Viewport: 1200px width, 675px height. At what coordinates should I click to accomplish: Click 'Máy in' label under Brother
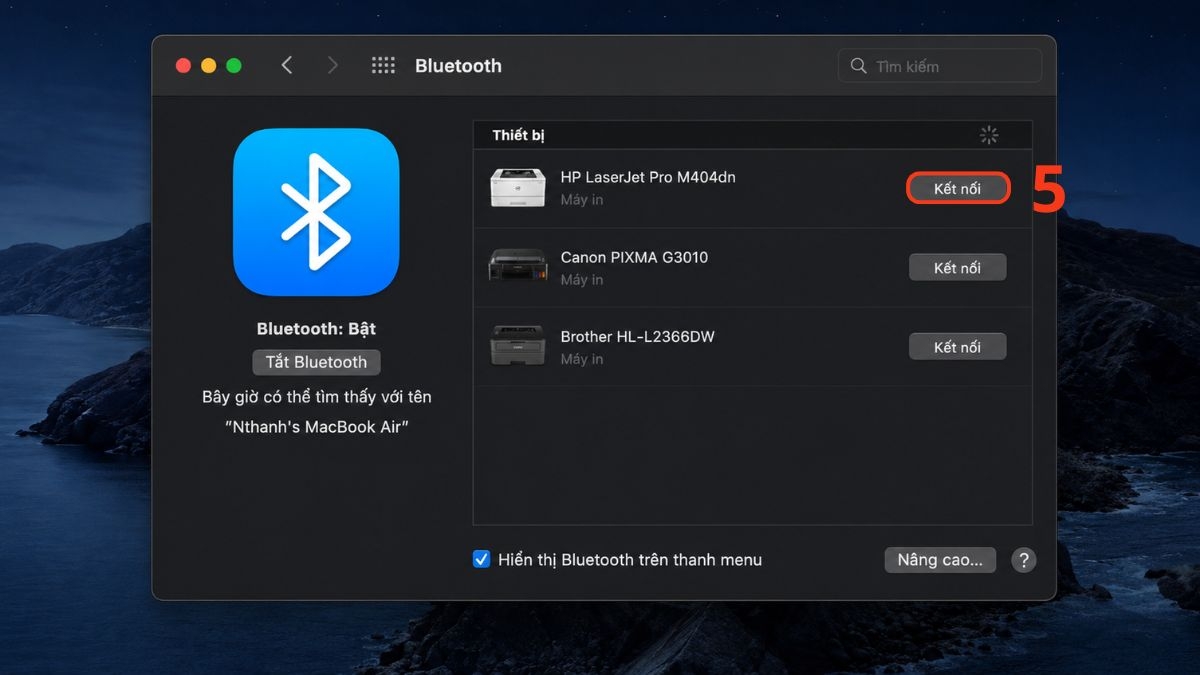point(582,359)
